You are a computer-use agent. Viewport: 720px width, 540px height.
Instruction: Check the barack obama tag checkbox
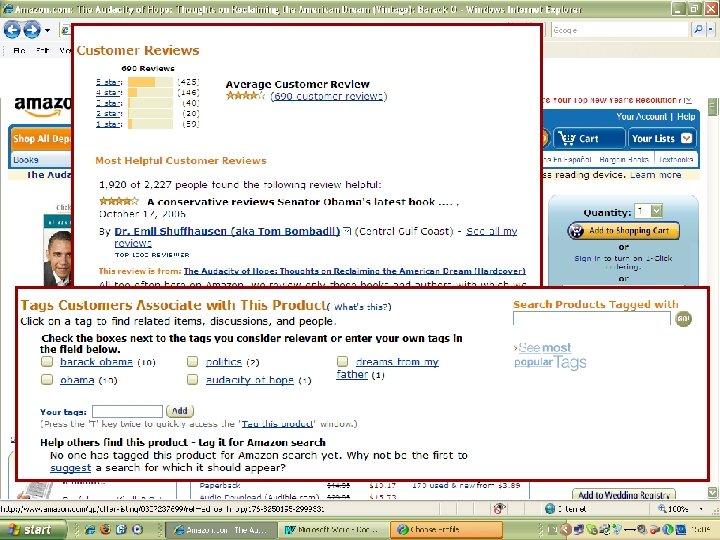coord(47,361)
